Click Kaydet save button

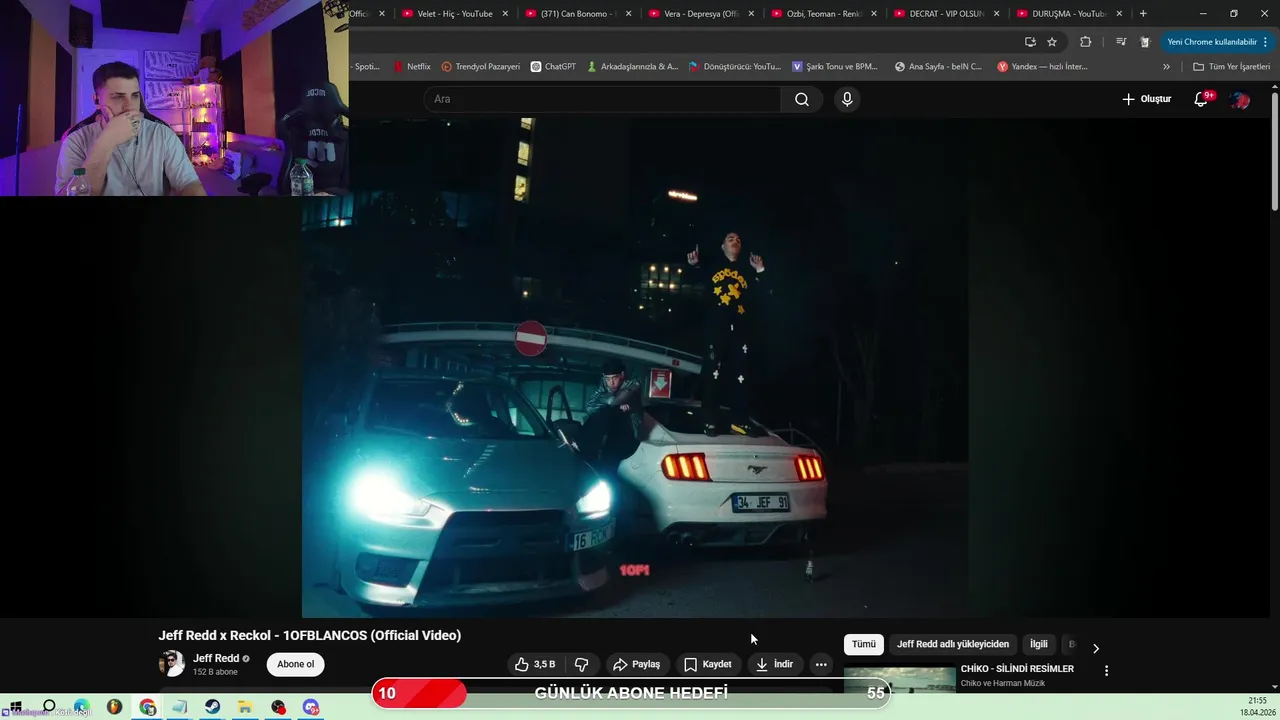[x=708, y=664]
